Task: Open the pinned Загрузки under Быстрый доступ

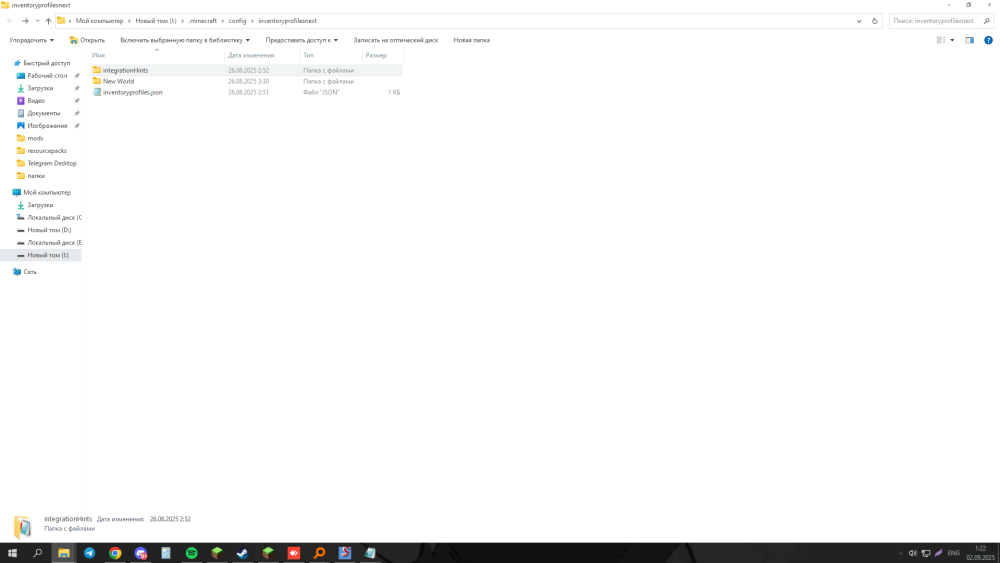Action: point(40,88)
